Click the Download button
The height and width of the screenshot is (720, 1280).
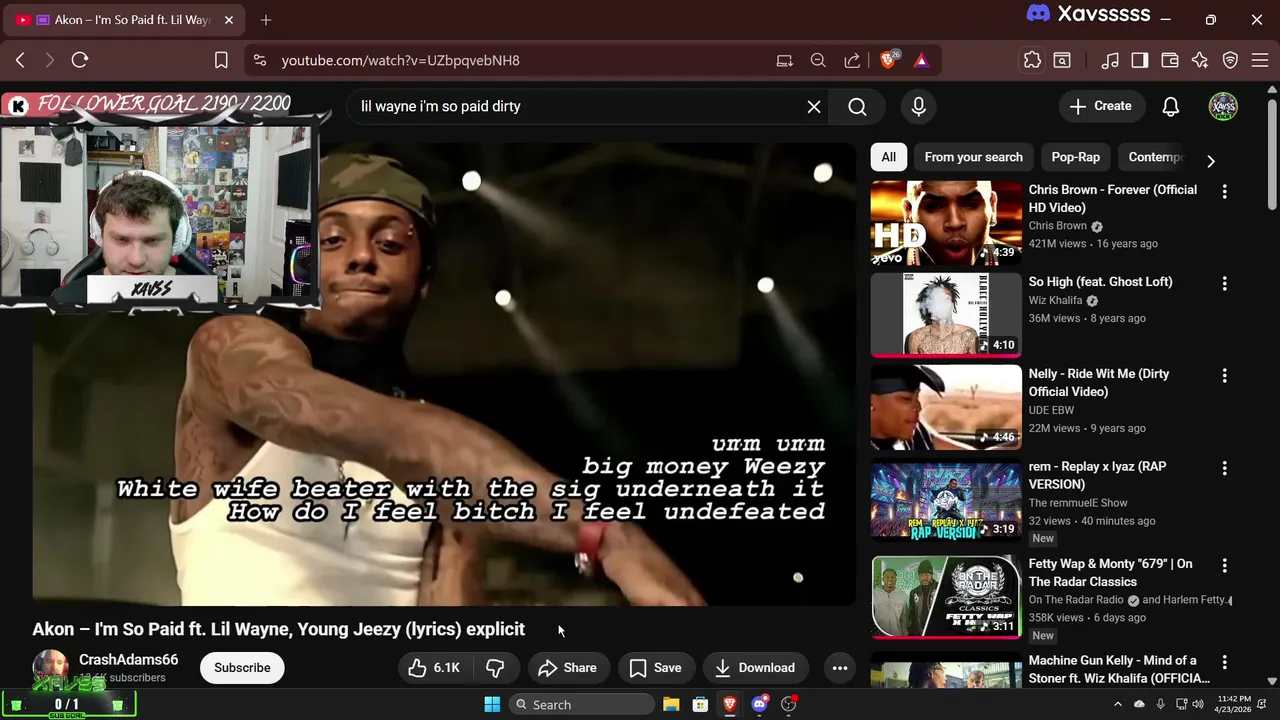(755, 668)
